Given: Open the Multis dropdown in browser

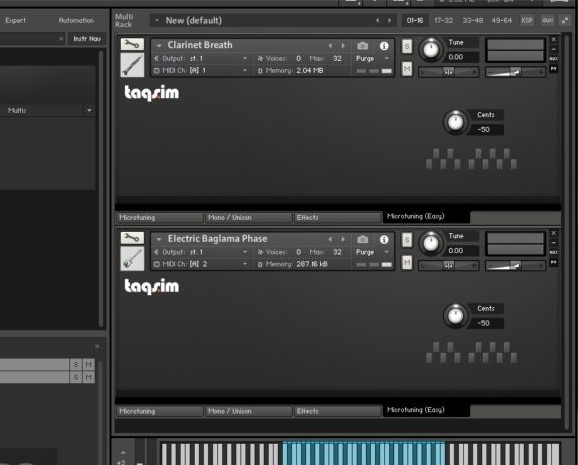Looking at the screenshot, I should [89, 110].
